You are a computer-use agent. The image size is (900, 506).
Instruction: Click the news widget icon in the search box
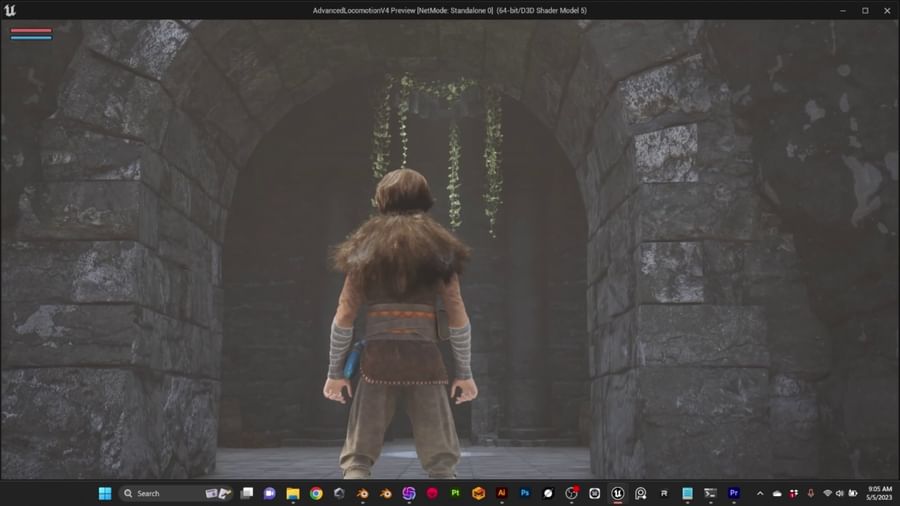218,493
